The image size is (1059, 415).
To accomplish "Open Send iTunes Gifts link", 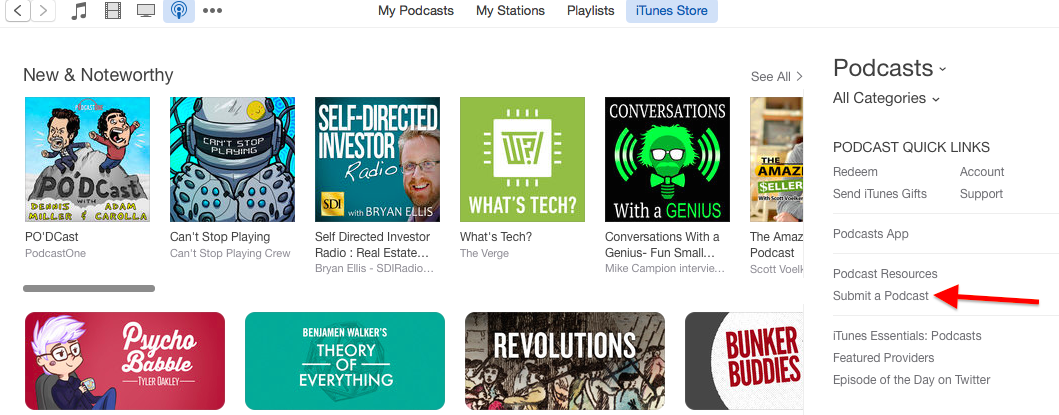I will tap(879, 194).
